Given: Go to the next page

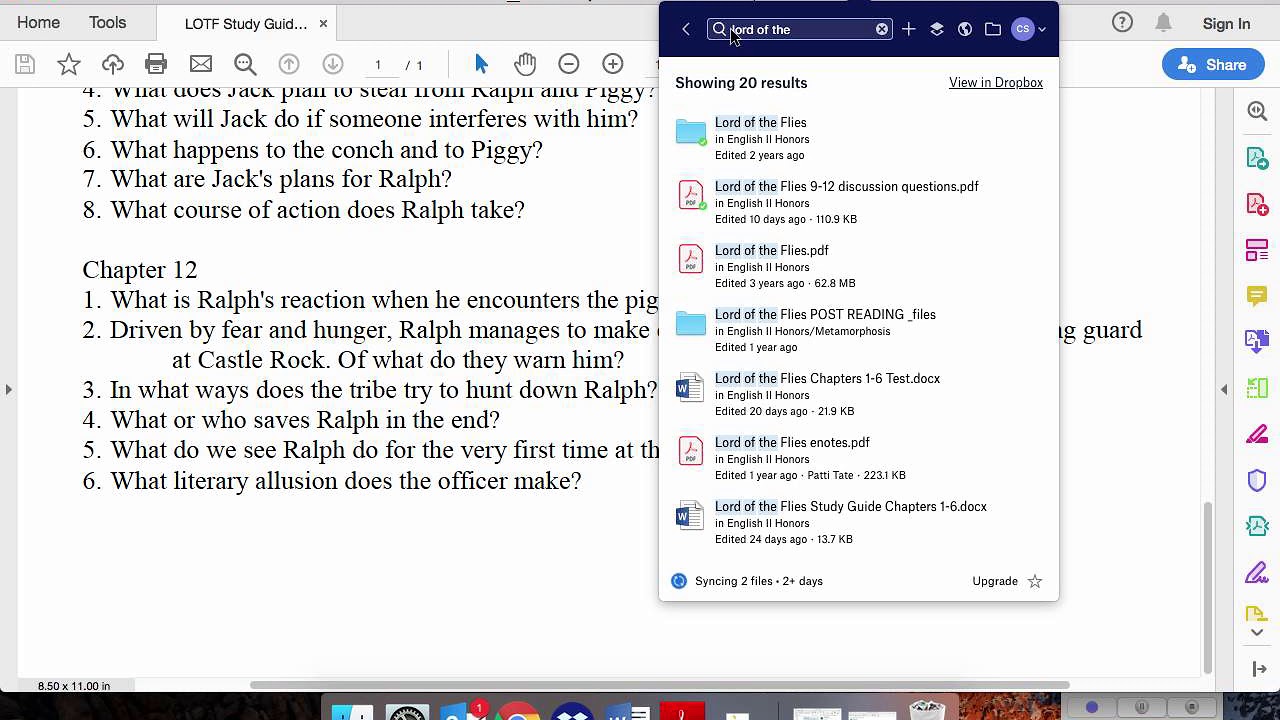Looking at the screenshot, I should (333, 65).
